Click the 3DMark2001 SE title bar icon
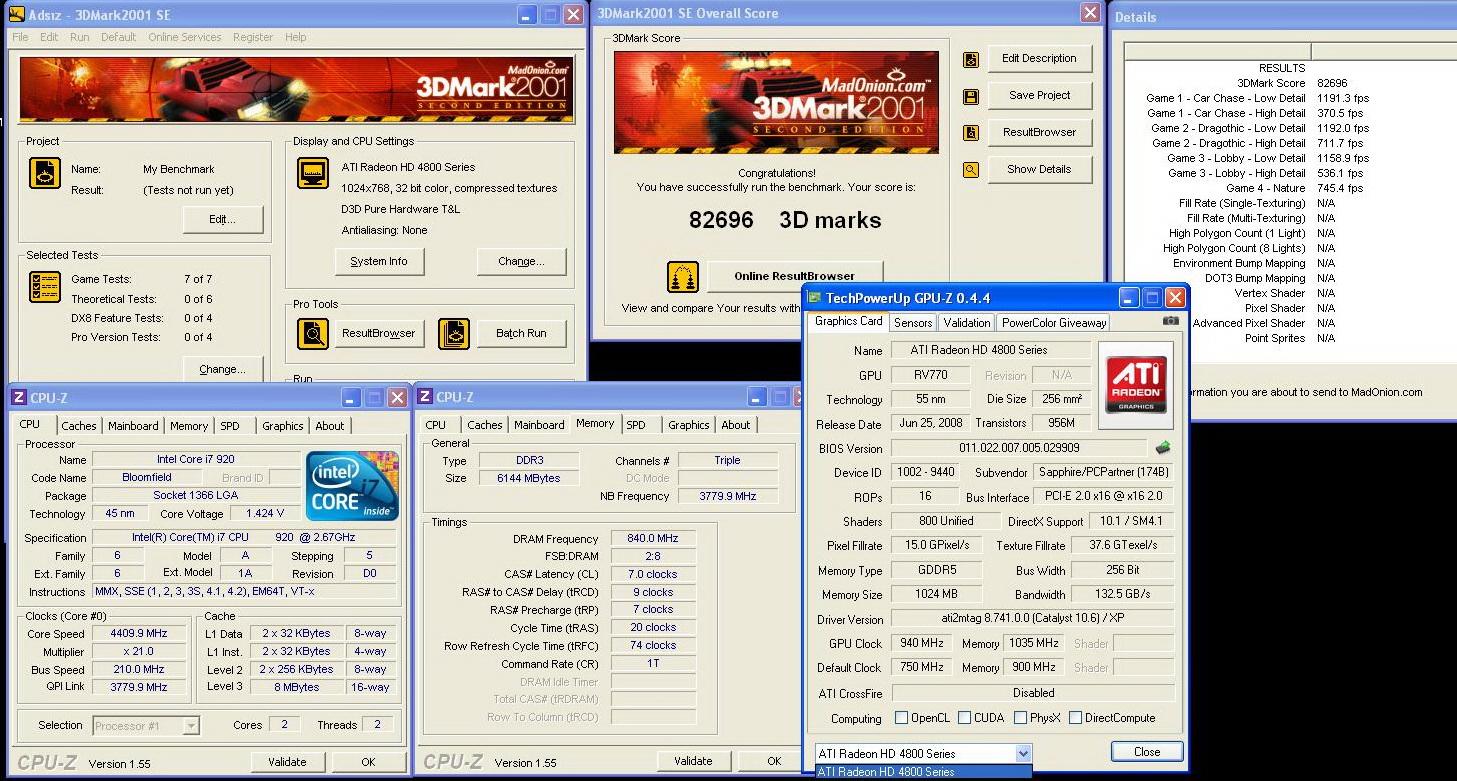 point(17,15)
